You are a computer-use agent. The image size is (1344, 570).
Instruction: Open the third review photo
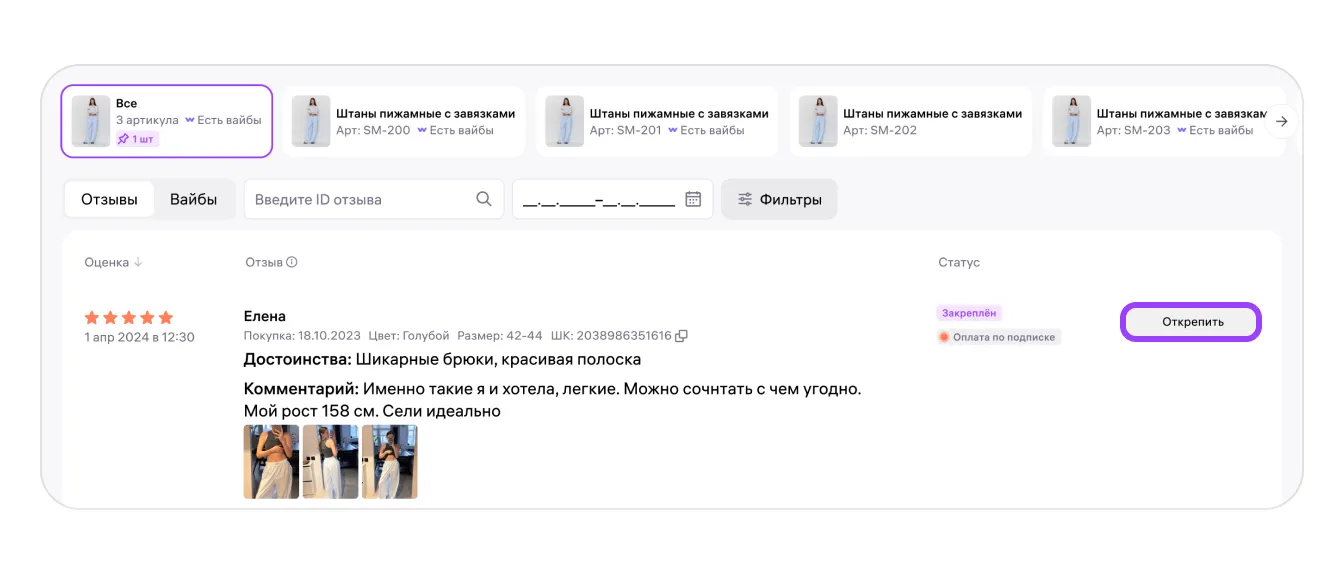click(x=389, y=461)
